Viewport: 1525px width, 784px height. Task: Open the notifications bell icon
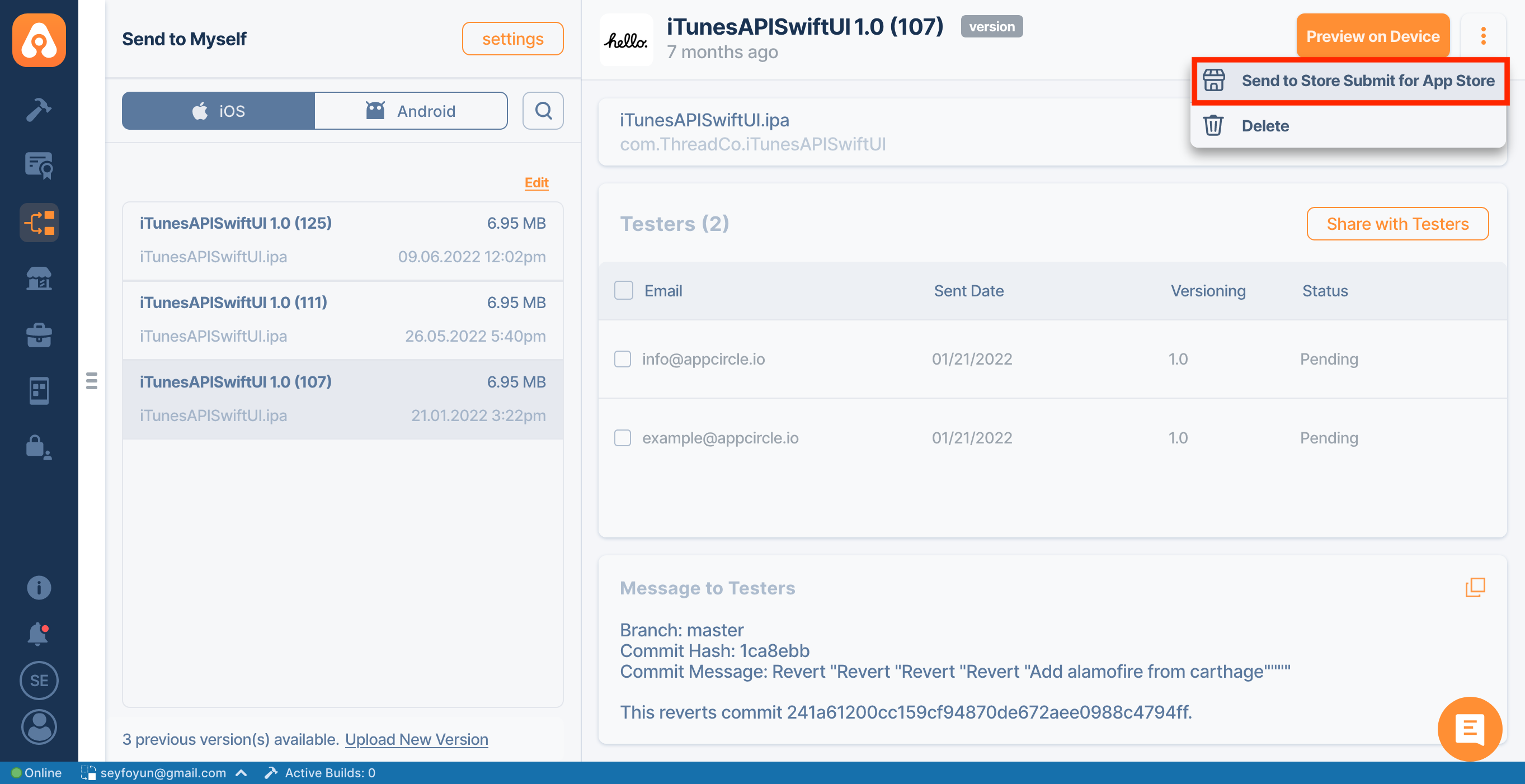click(39, 634)
